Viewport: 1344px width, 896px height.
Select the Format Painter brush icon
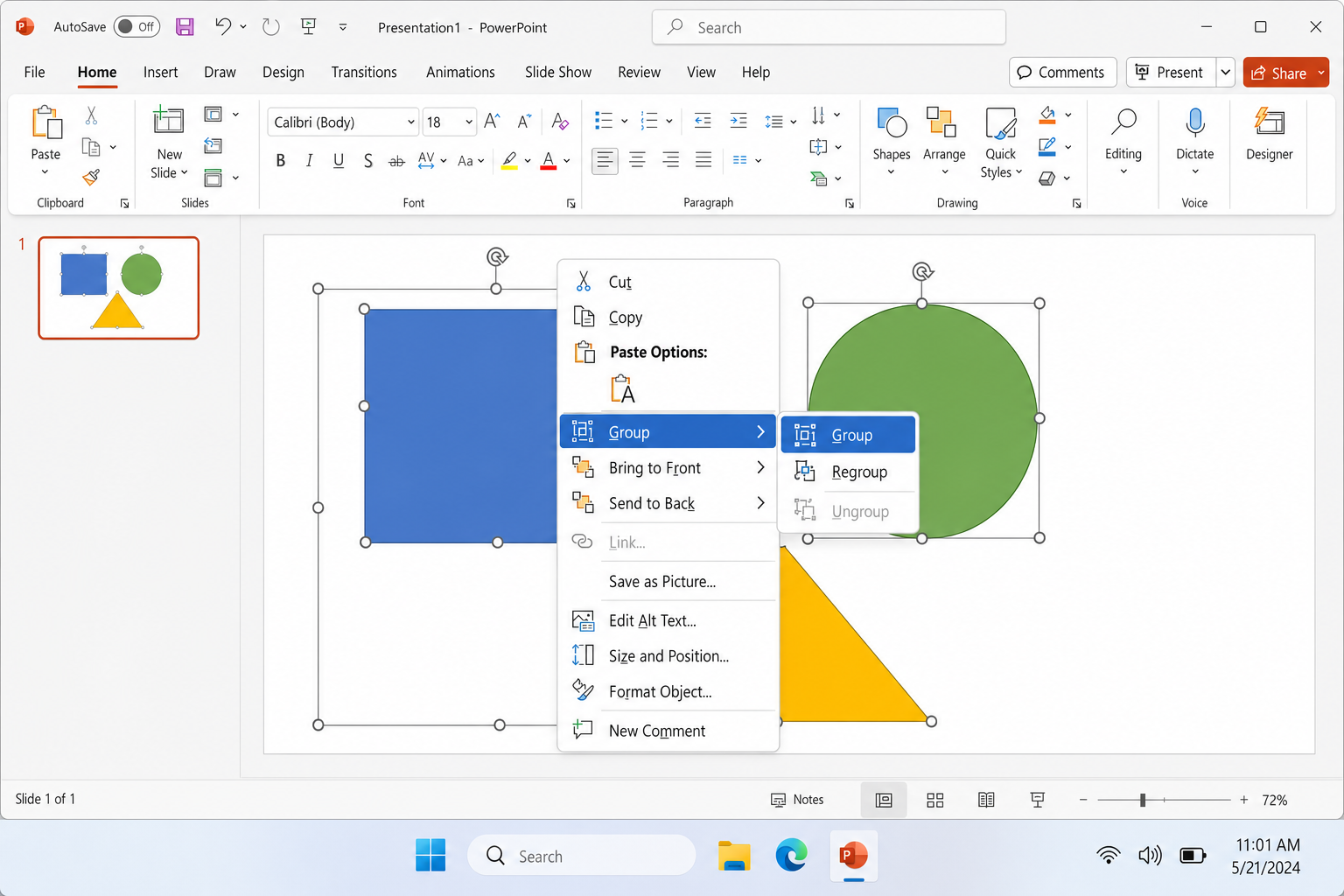coord(91,178)
